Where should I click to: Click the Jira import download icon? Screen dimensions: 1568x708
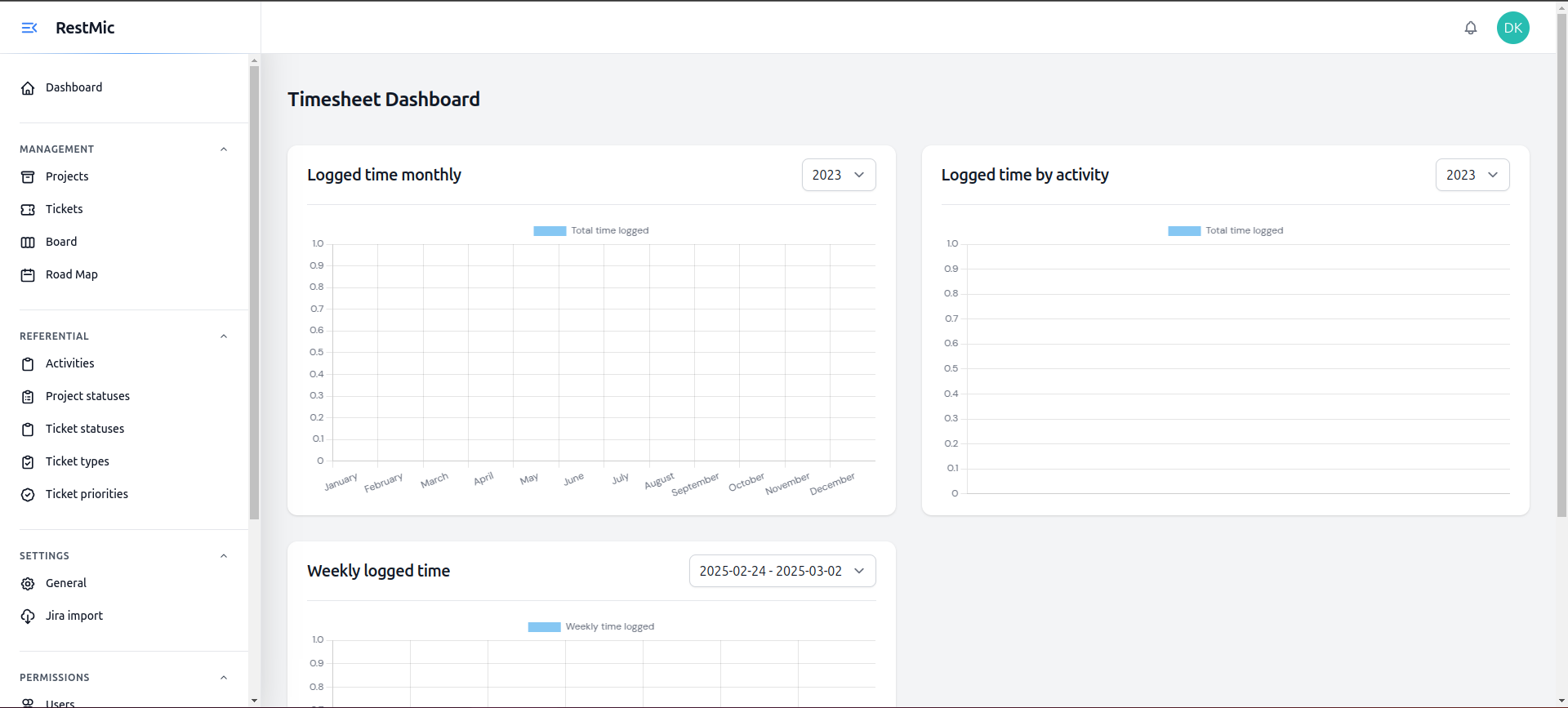28,617
